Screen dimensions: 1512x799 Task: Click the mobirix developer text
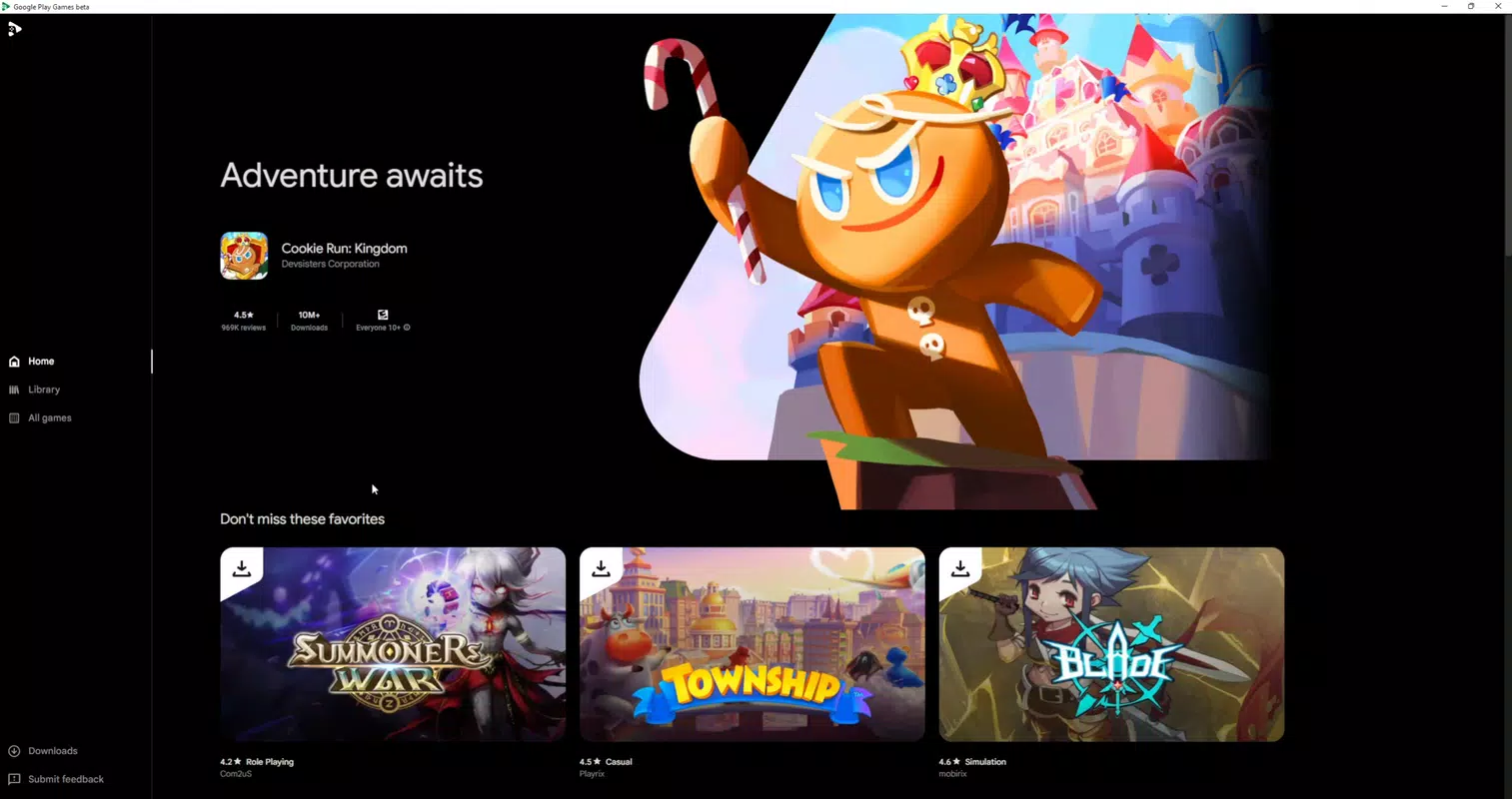point(952,774)
